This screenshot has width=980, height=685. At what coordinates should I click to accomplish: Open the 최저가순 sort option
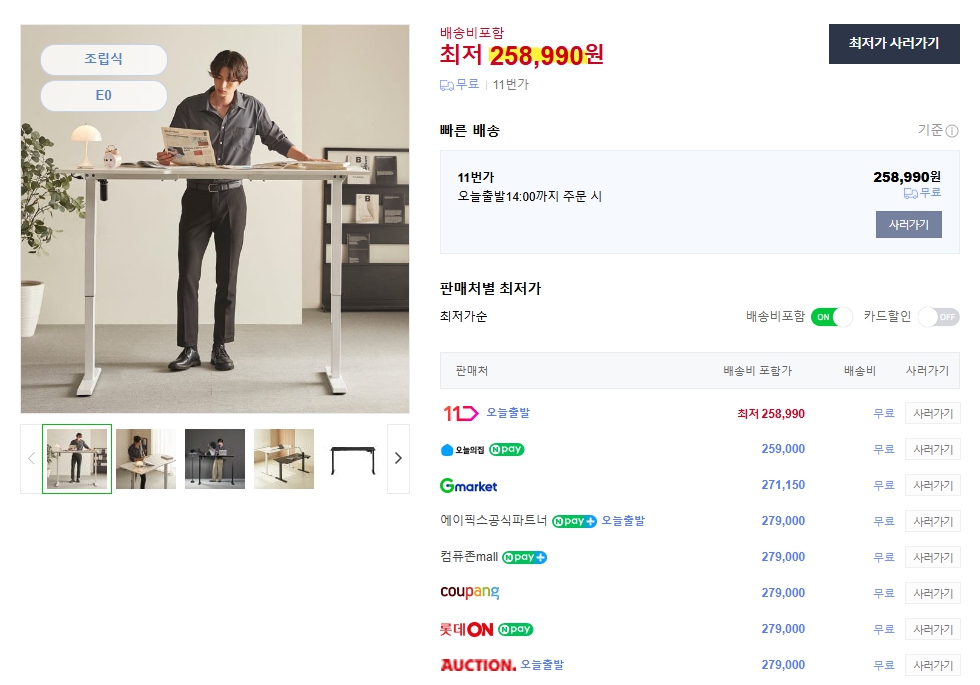[x=464, y=317]
